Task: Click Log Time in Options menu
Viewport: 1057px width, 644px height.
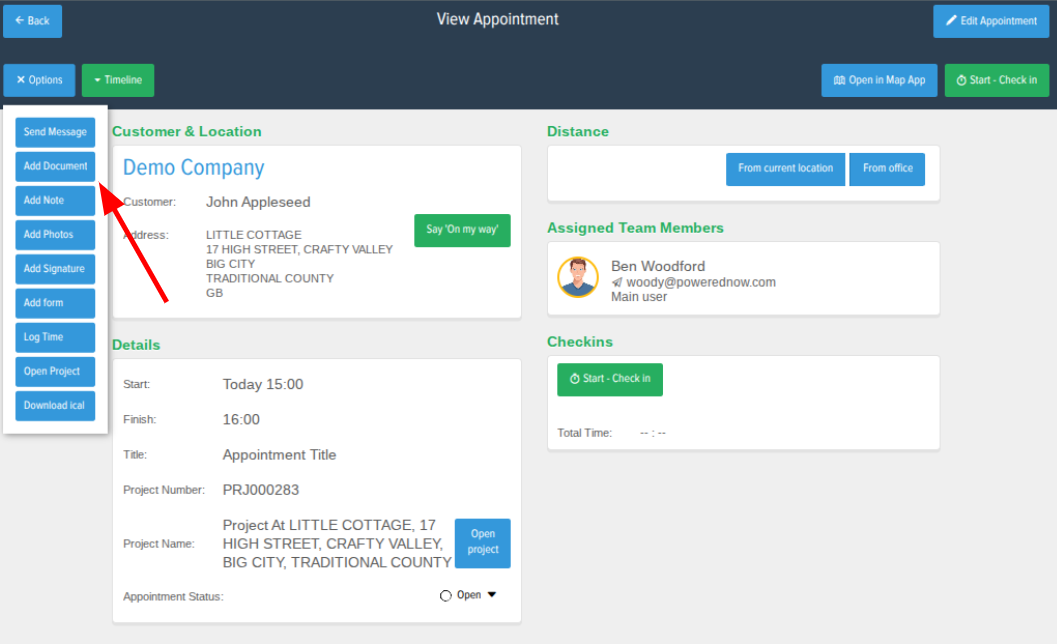Action: (x=55, y=337)
